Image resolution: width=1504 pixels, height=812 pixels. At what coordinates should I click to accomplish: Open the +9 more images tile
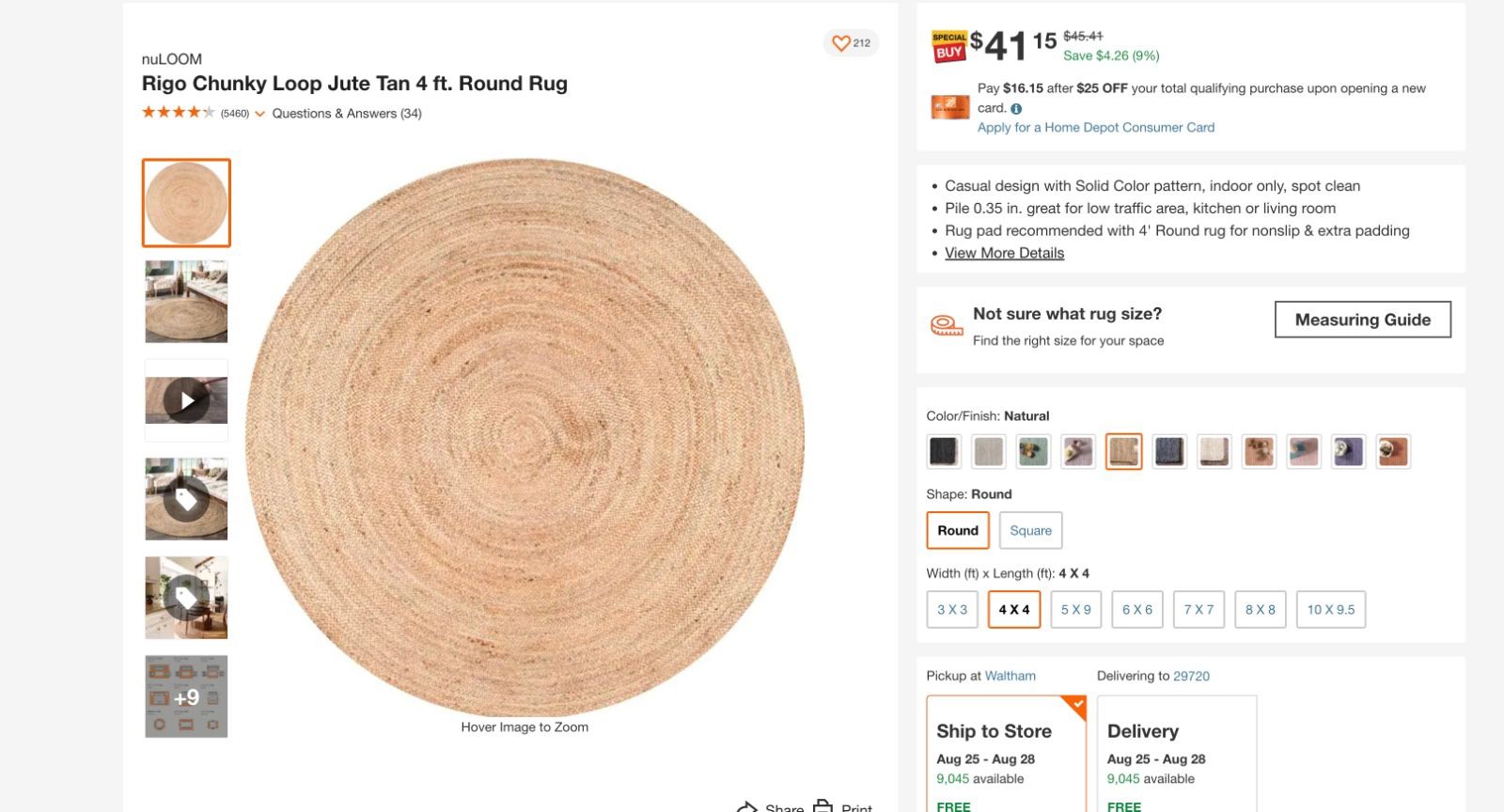(185, 695)
